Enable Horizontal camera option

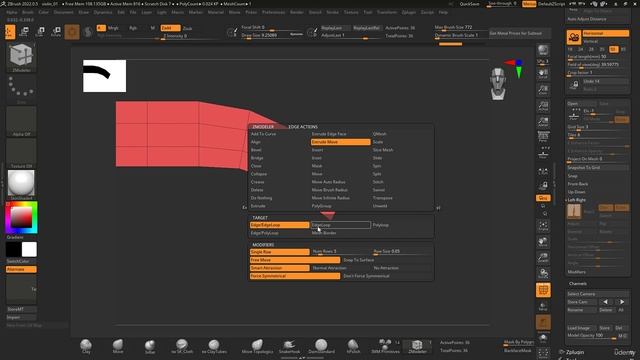click(x=605, y=33)
